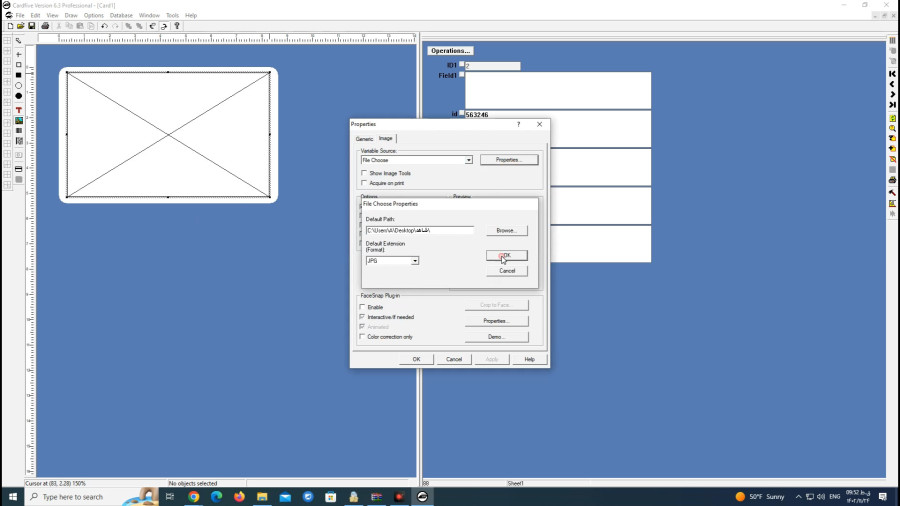
Task: Click the Demo... button
Action: pos(496,337)
